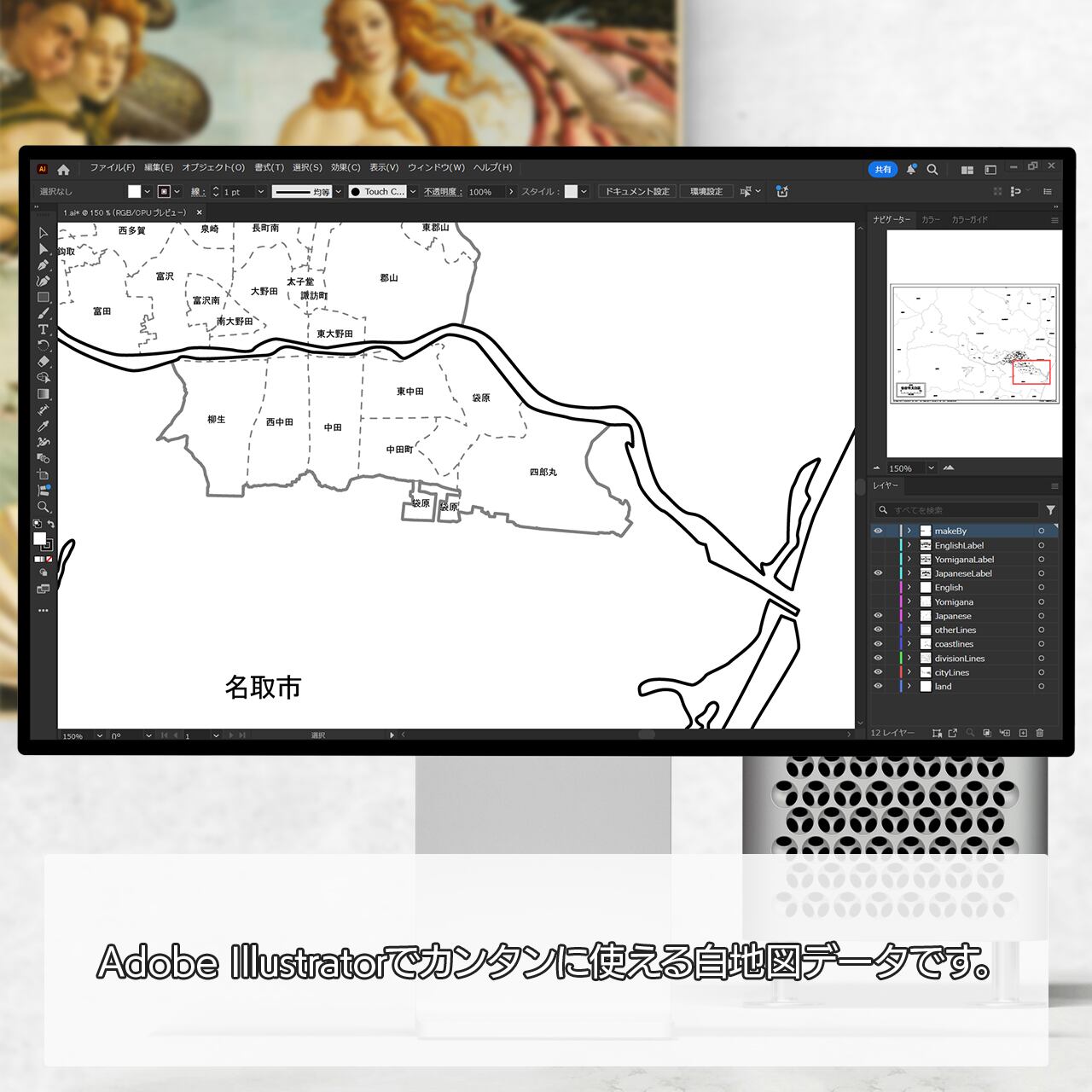Switch to the カラーガイド panel tab

[970, 220]
